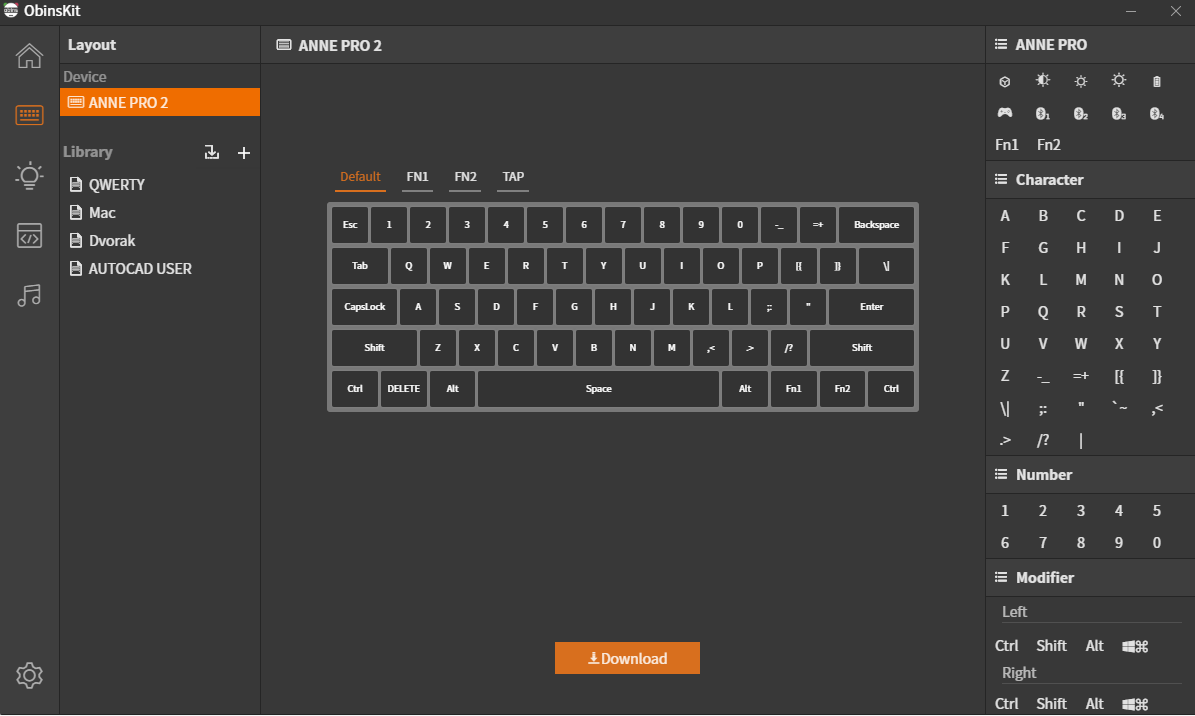Image resolution: width=1195 pixels, height=716 pixels.
Task: Switch to the TAP layer tab
Action: click(x=513, y=177)
